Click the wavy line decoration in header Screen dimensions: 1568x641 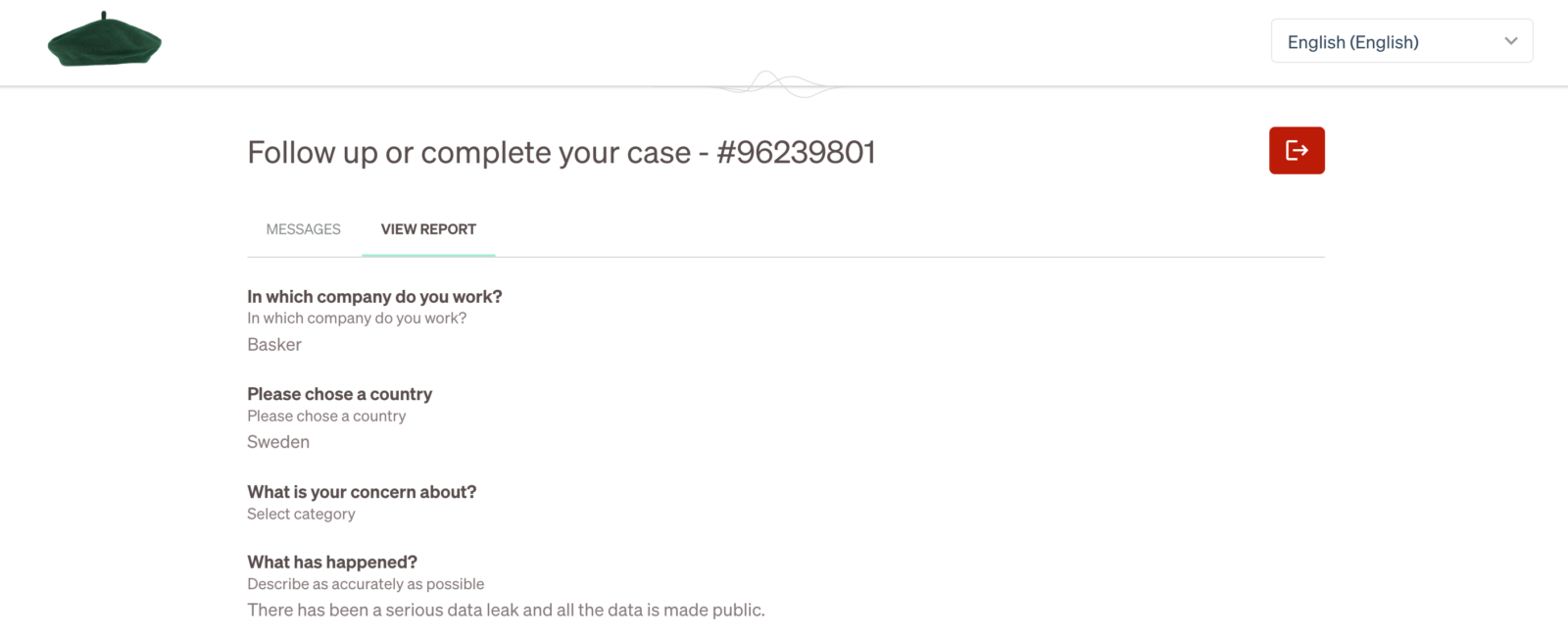pos(780,84)
